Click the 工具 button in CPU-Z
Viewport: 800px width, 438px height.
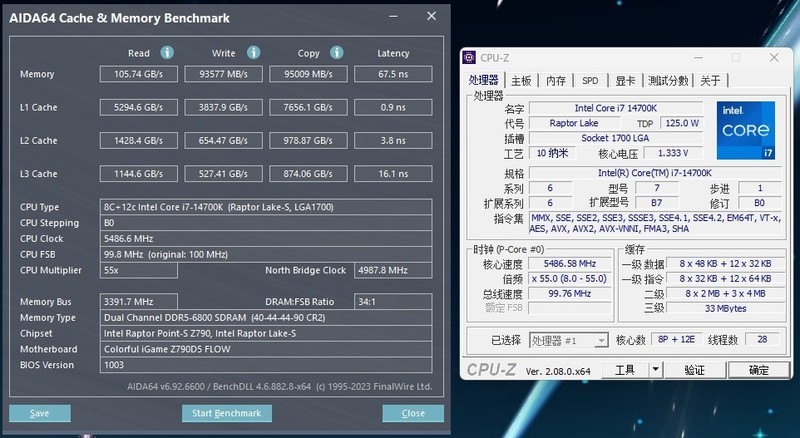(625, 370)
